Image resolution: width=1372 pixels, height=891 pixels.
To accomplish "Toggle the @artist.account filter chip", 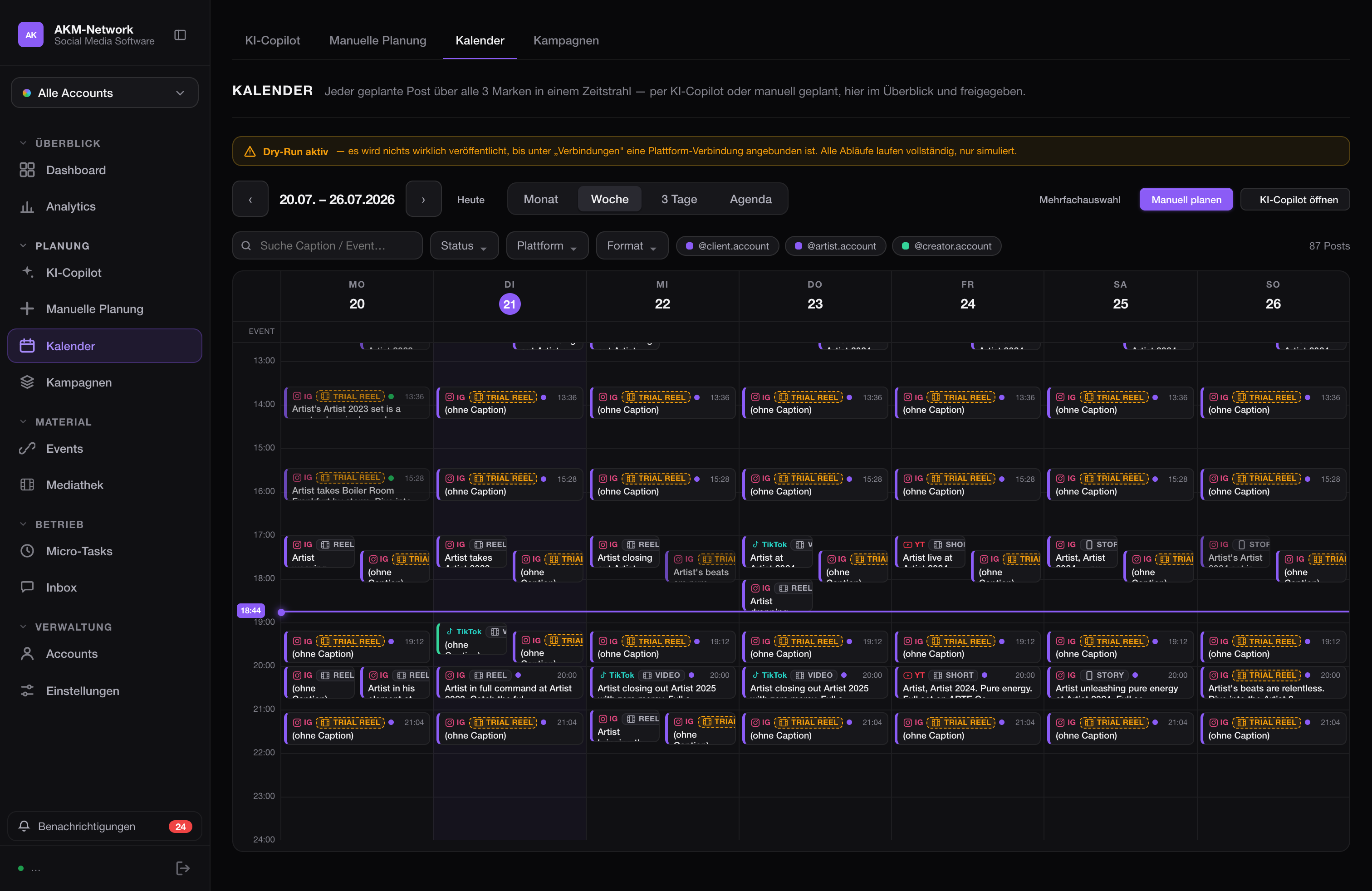I will 835,246.
